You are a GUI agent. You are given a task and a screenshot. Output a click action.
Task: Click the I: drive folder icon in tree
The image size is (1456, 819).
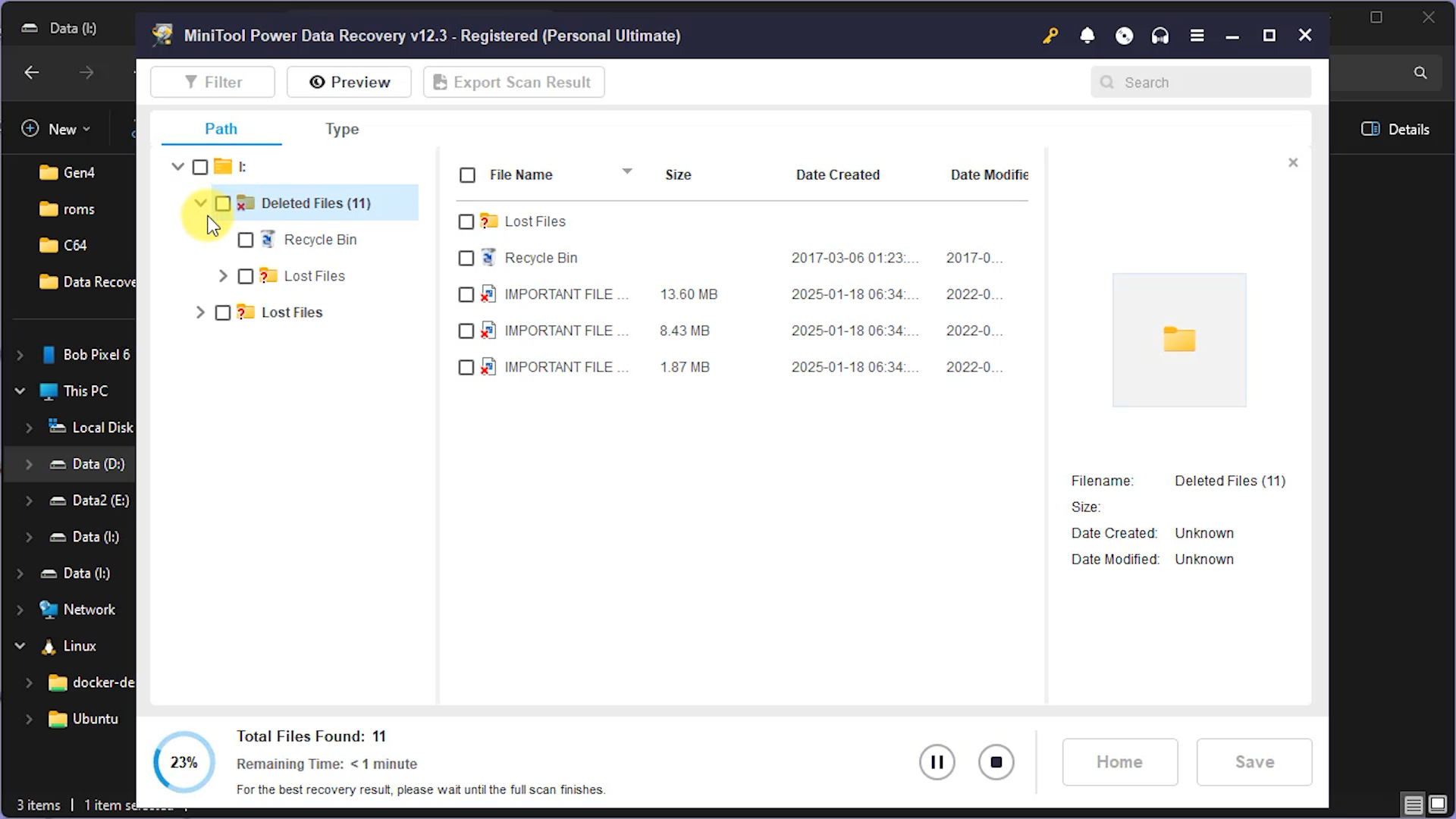[x=222, y=166]
